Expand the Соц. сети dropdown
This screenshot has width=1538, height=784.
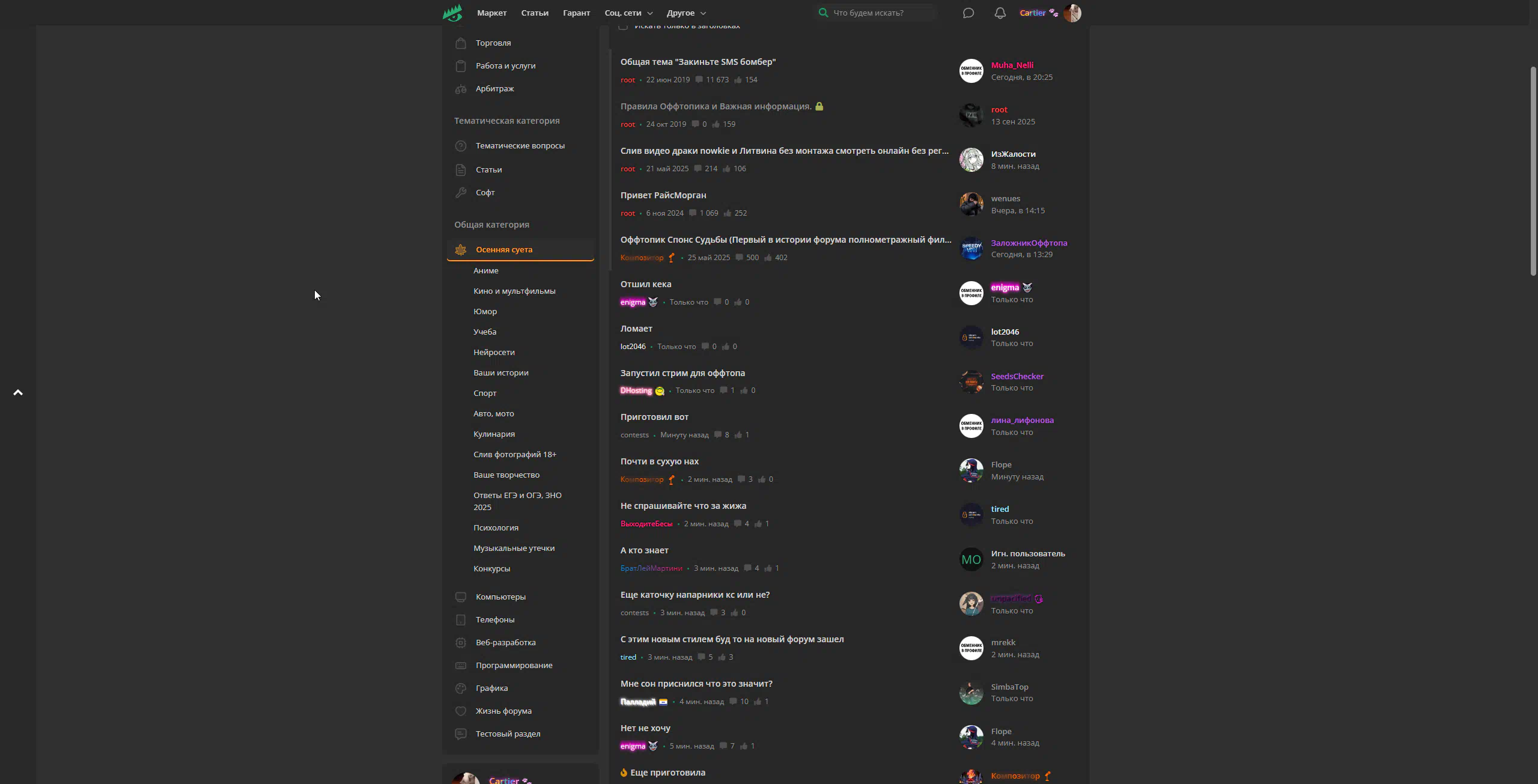[x=628, y=13]
